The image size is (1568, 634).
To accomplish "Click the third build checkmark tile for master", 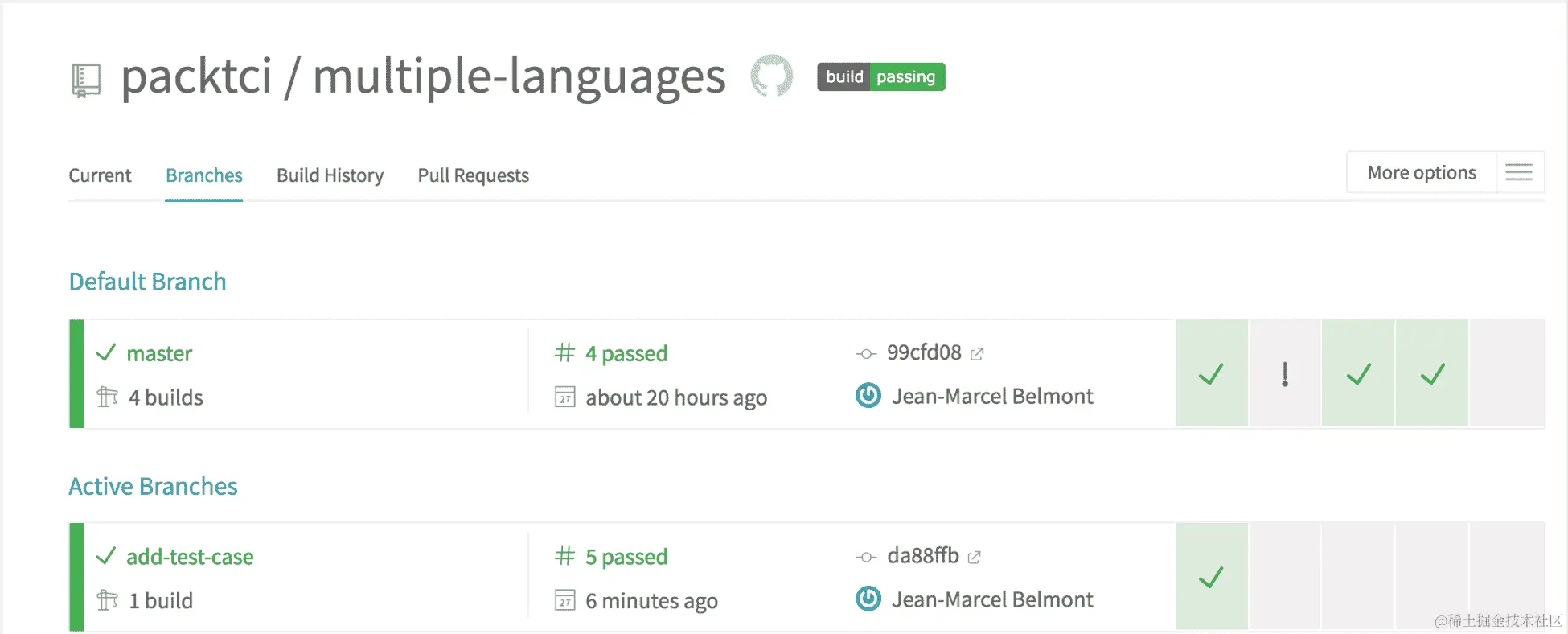I will click(x=1359, y=374).
